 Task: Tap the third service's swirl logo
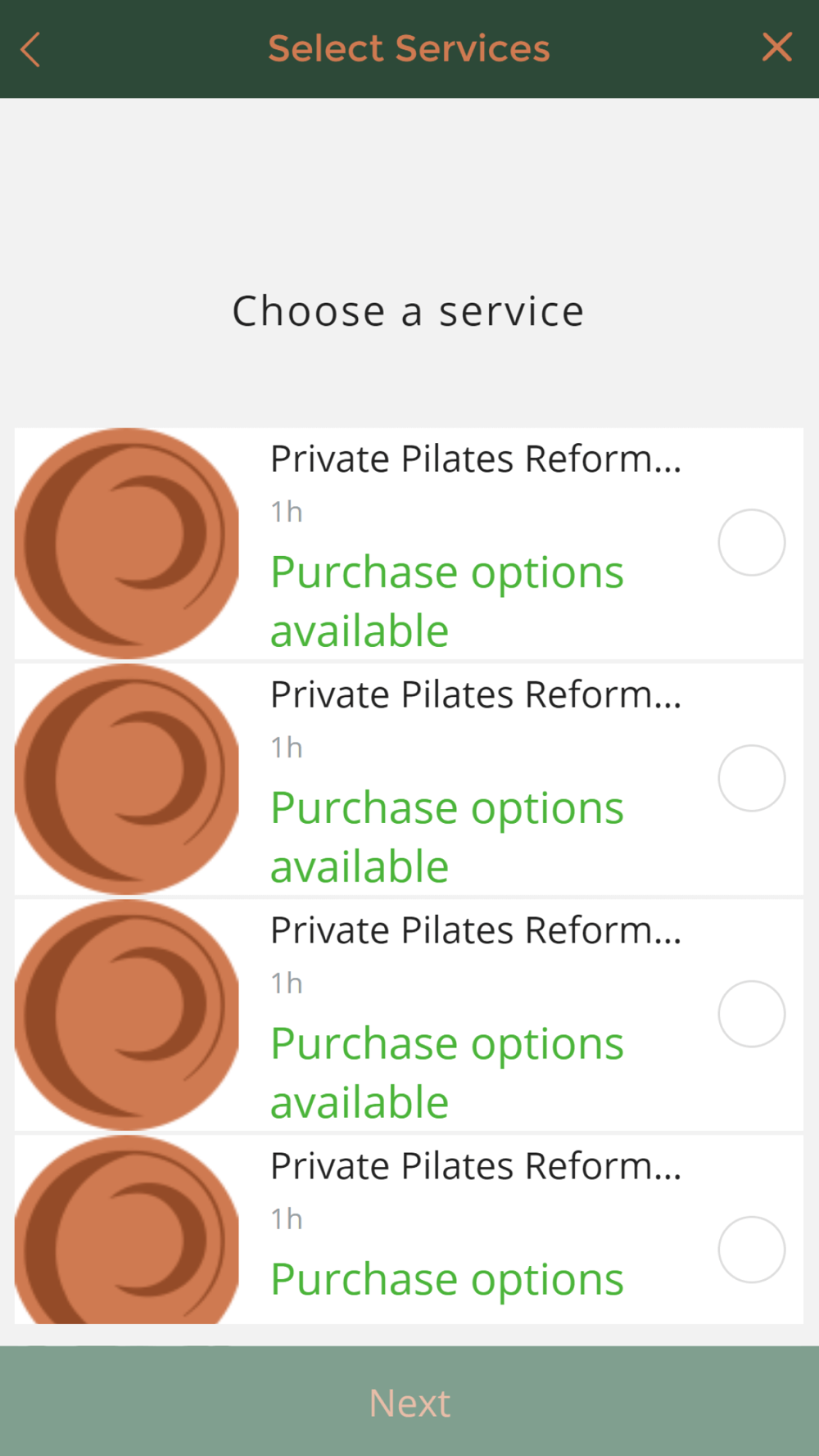click(x=127, y=1015)
